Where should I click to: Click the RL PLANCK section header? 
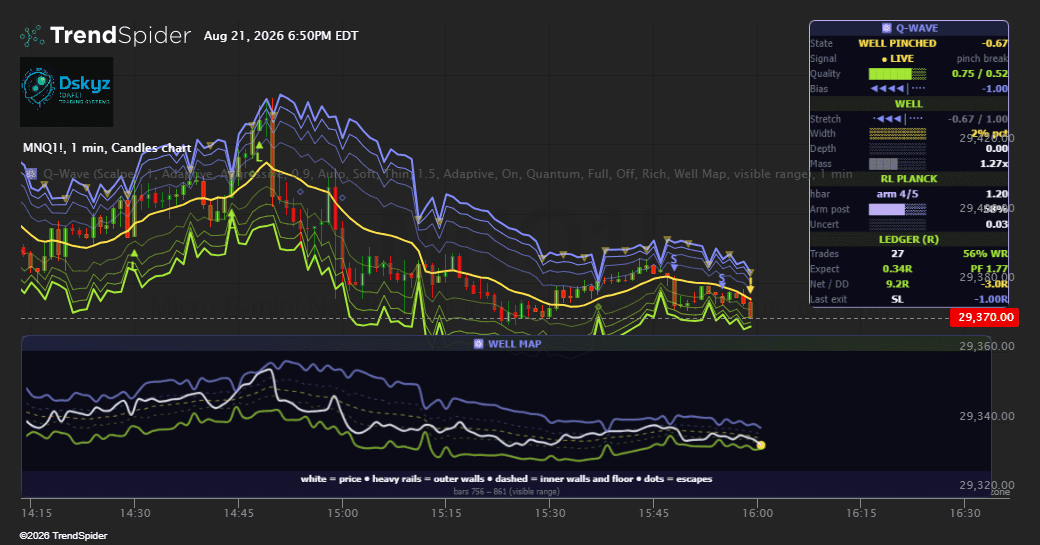[x=909, y=179]
